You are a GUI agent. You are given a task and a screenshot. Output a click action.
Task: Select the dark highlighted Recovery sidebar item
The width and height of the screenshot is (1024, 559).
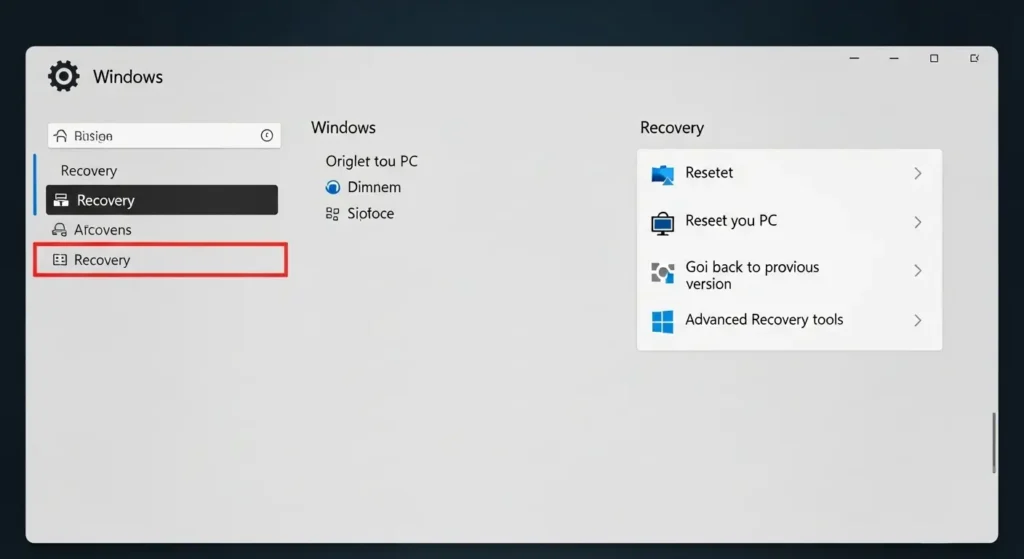162,200
